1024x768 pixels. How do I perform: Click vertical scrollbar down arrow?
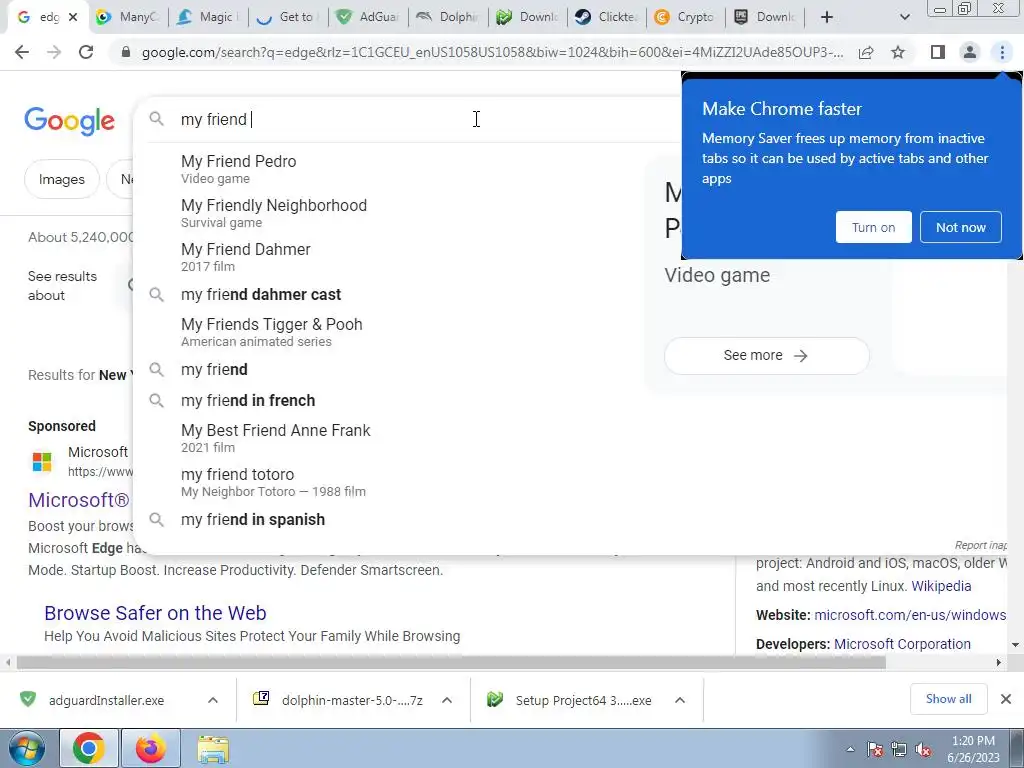pyautogui.click(x=1016, y=645)
